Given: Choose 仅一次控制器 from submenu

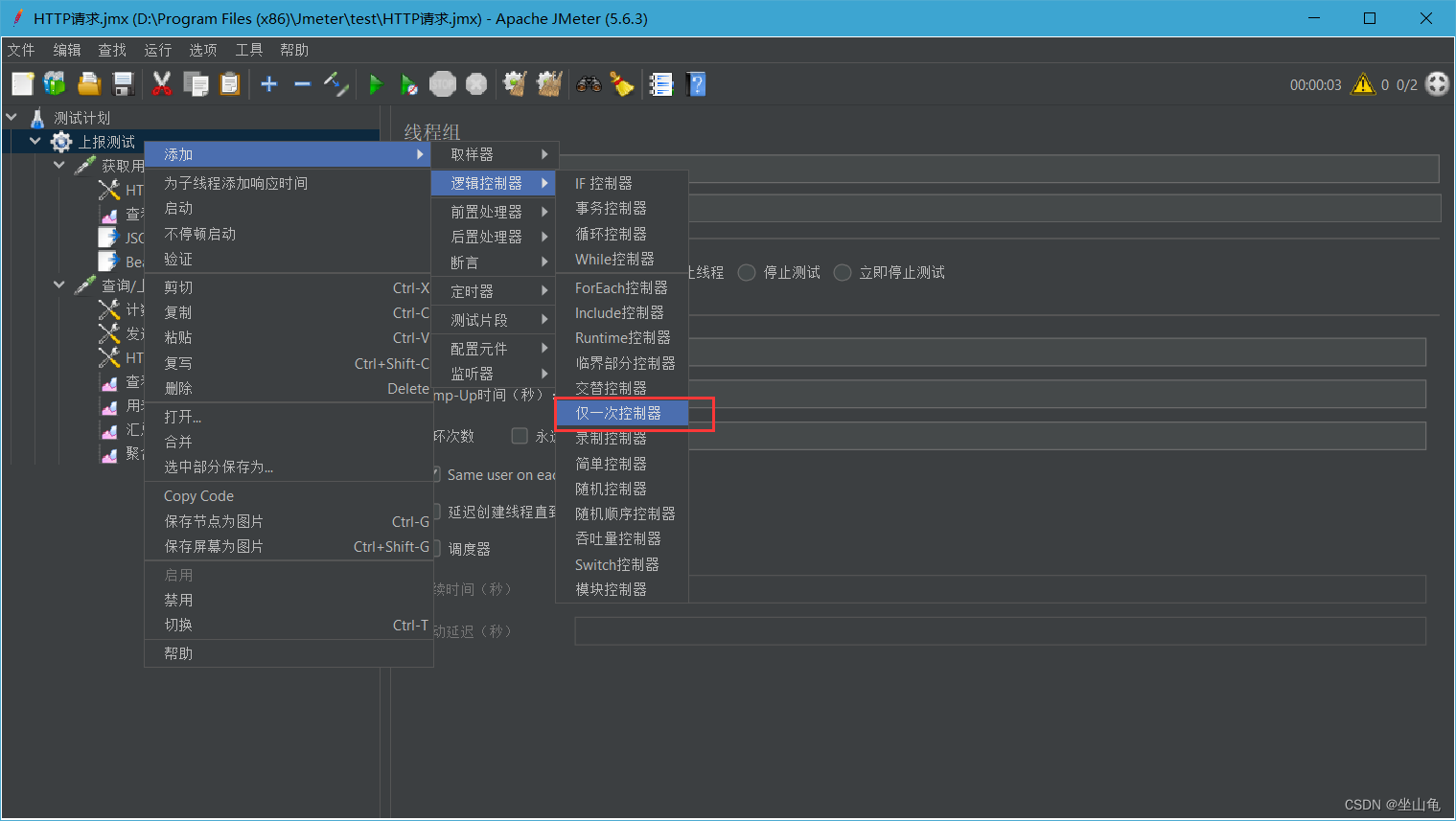Looking at the screenshot, I should (x=622, y=413).
